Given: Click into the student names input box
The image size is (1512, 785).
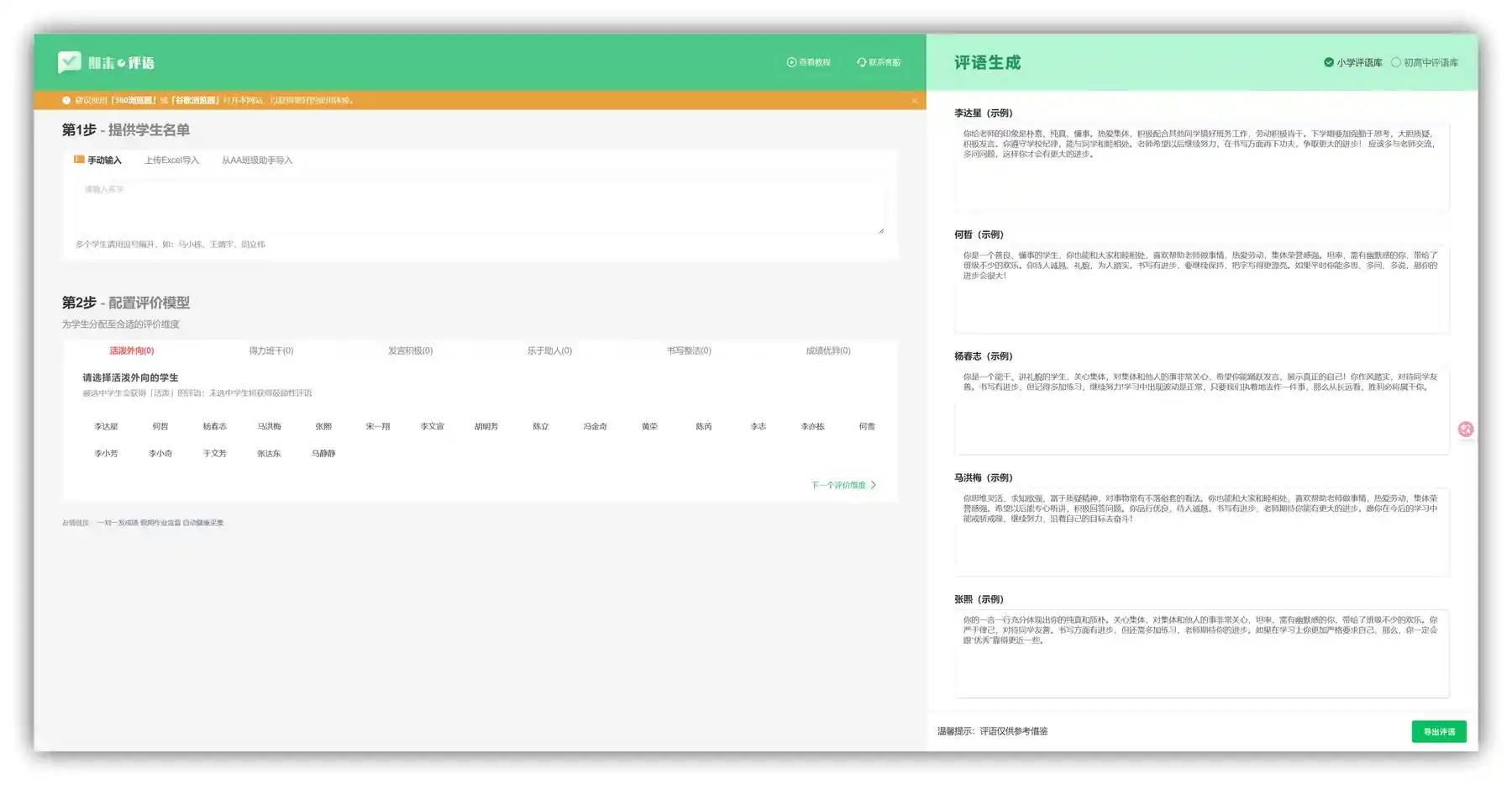Looking at the screenshot, I should (479, 207).
